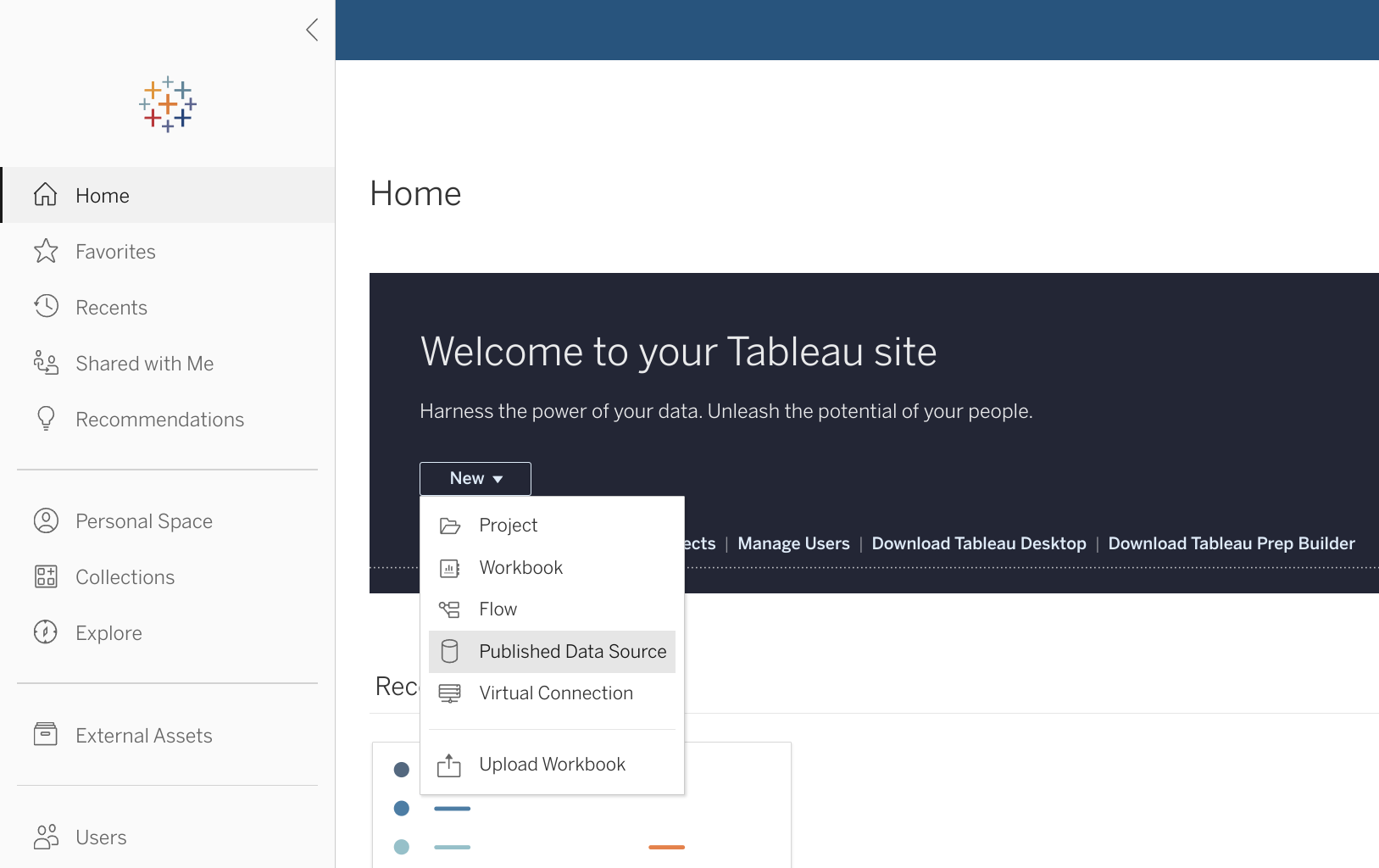Open Favorites via the star icon
Screen dimensions: 1379x868
pos(46,250)
